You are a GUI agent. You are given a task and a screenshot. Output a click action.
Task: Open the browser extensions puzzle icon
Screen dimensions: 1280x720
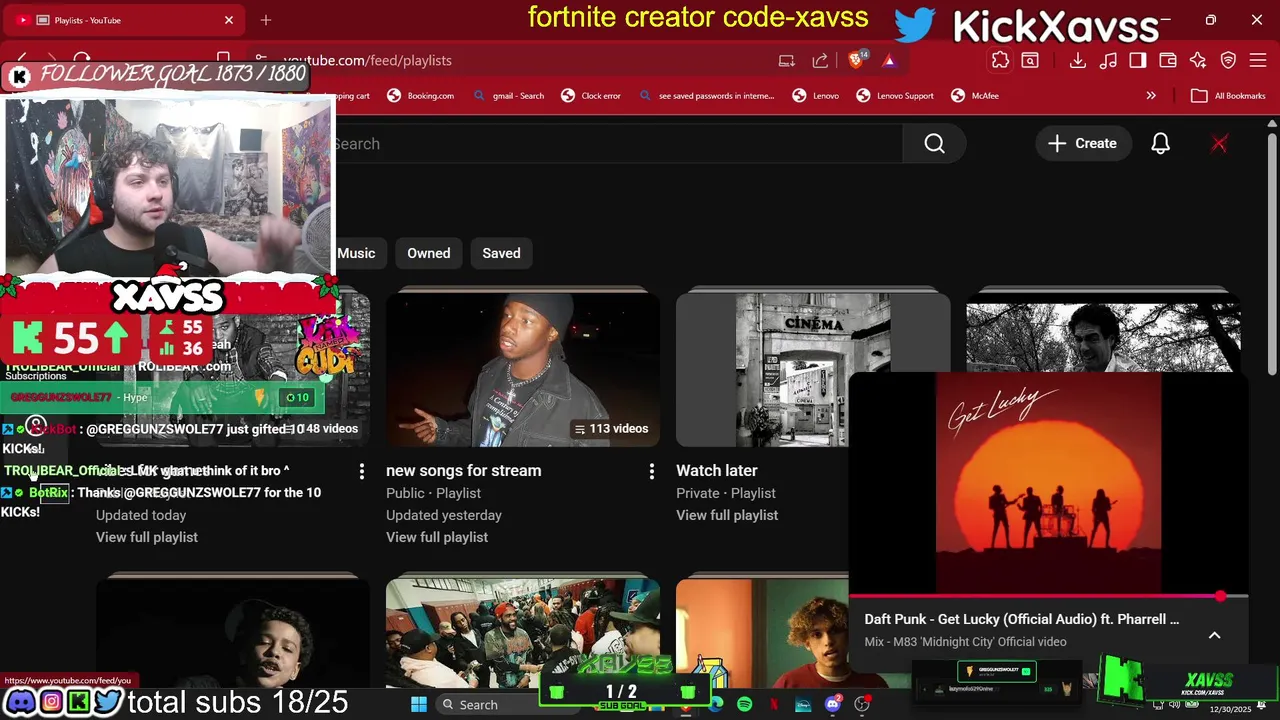1000,61
